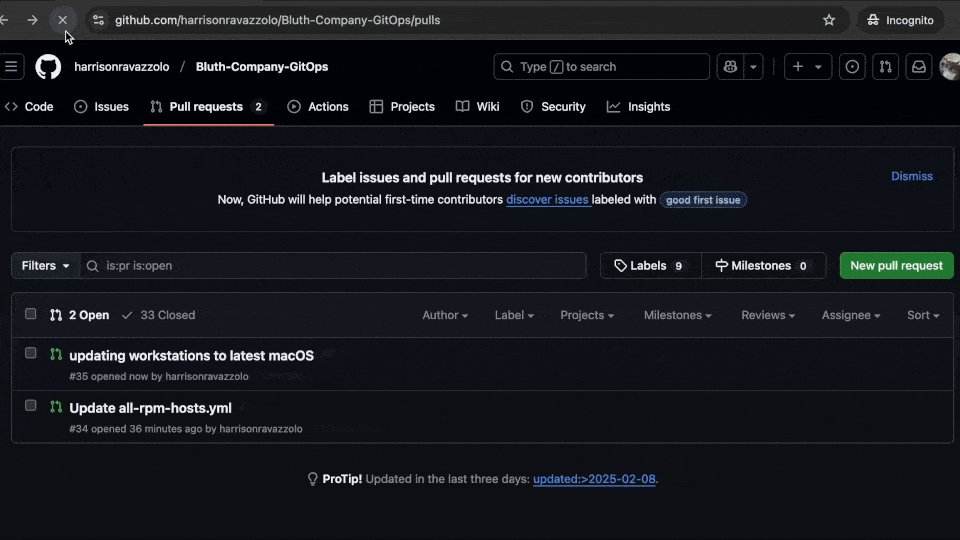The height and width of the screenshot is (540, 960).
Task: Focus the Type / to search box
Action: coord(601,67)
